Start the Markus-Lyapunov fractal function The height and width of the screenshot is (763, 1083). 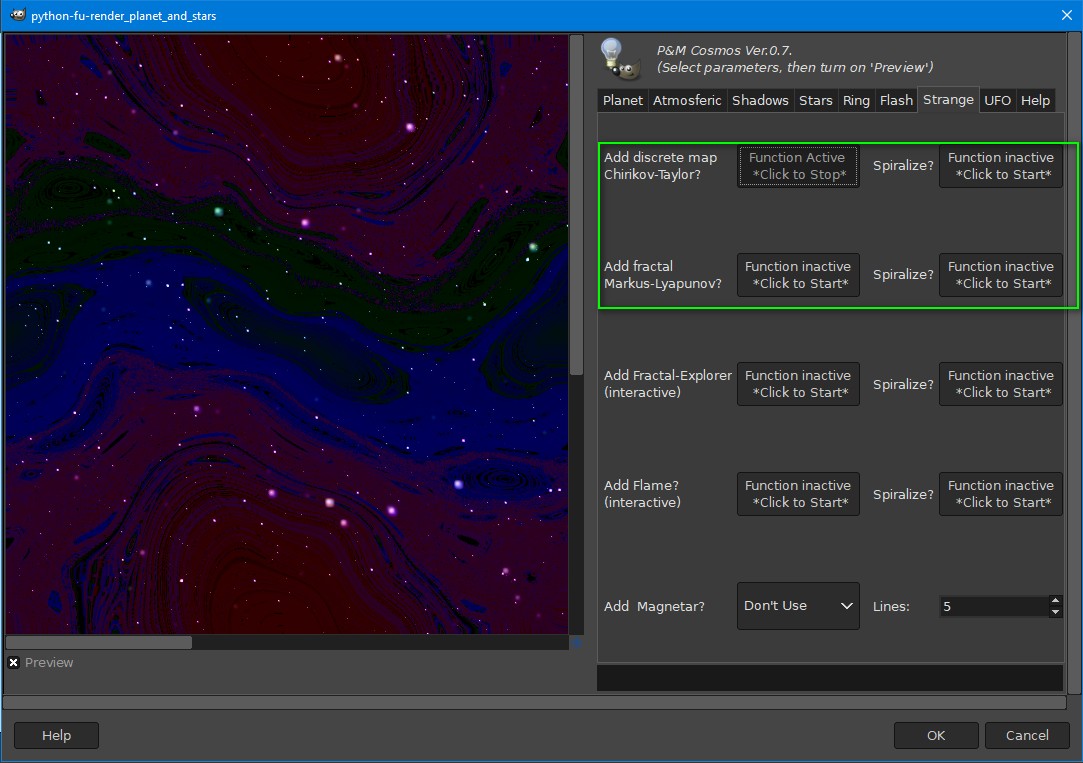coord(798,275)
